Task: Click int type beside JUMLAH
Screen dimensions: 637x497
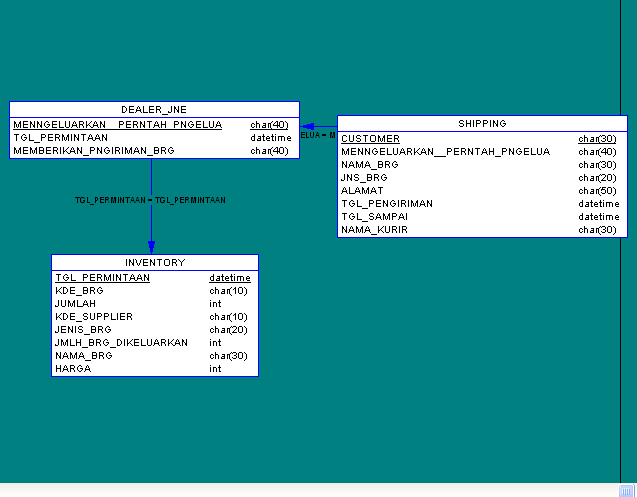Action: (215, 304)
